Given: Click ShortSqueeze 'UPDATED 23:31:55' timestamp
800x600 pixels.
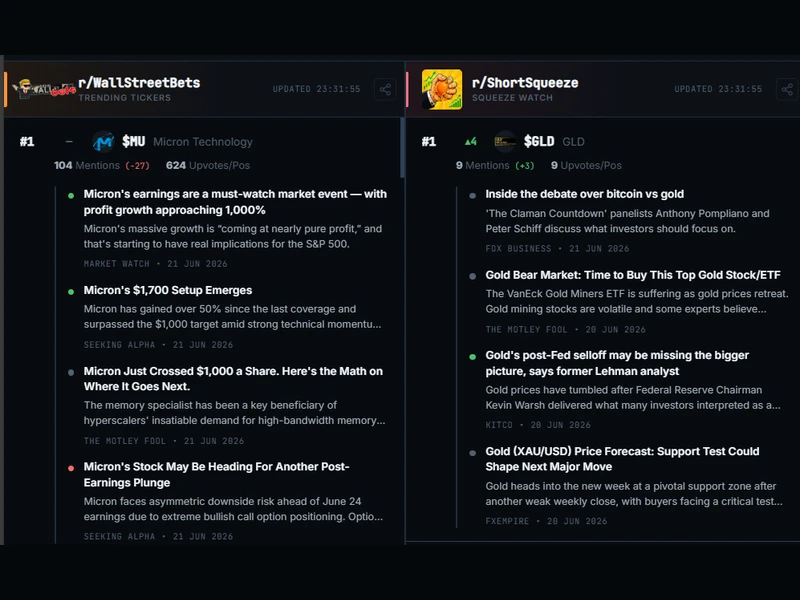Looking at the screenshot, I should pyautogui.click(x=718, y=89).
